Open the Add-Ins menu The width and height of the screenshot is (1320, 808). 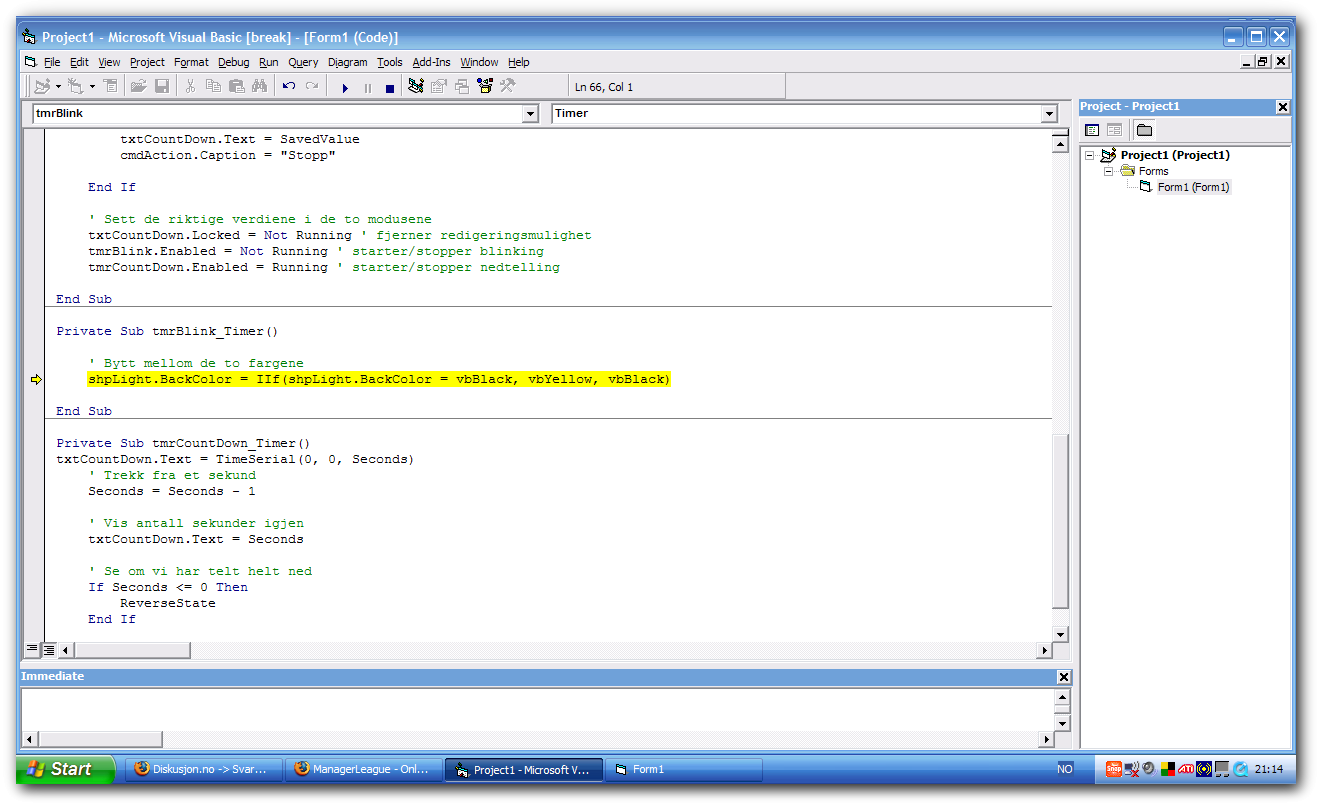pyautogui.click(x=431, y=62)
